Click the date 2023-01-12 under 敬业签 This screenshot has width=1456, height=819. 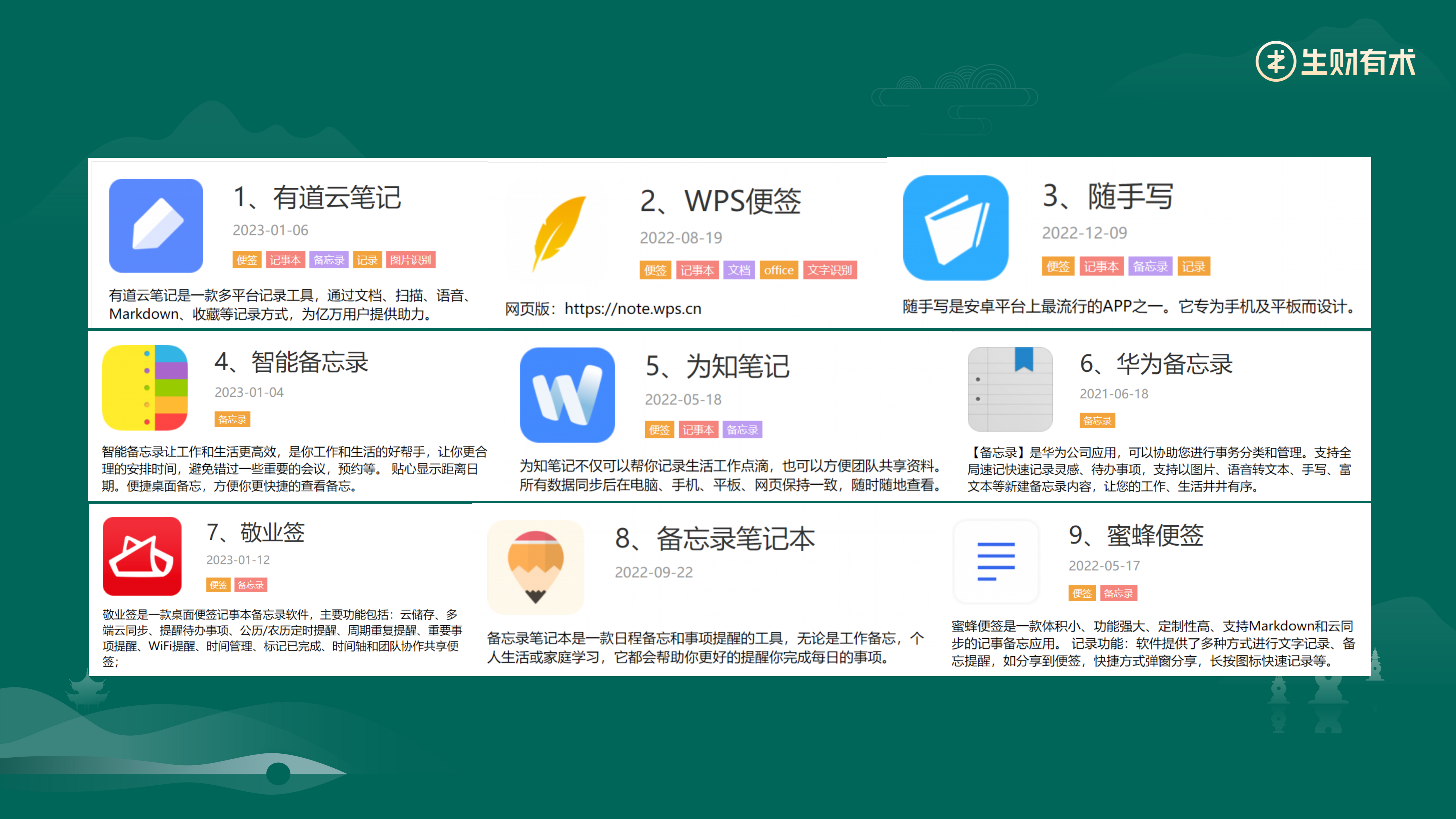(x=238, y=560)
